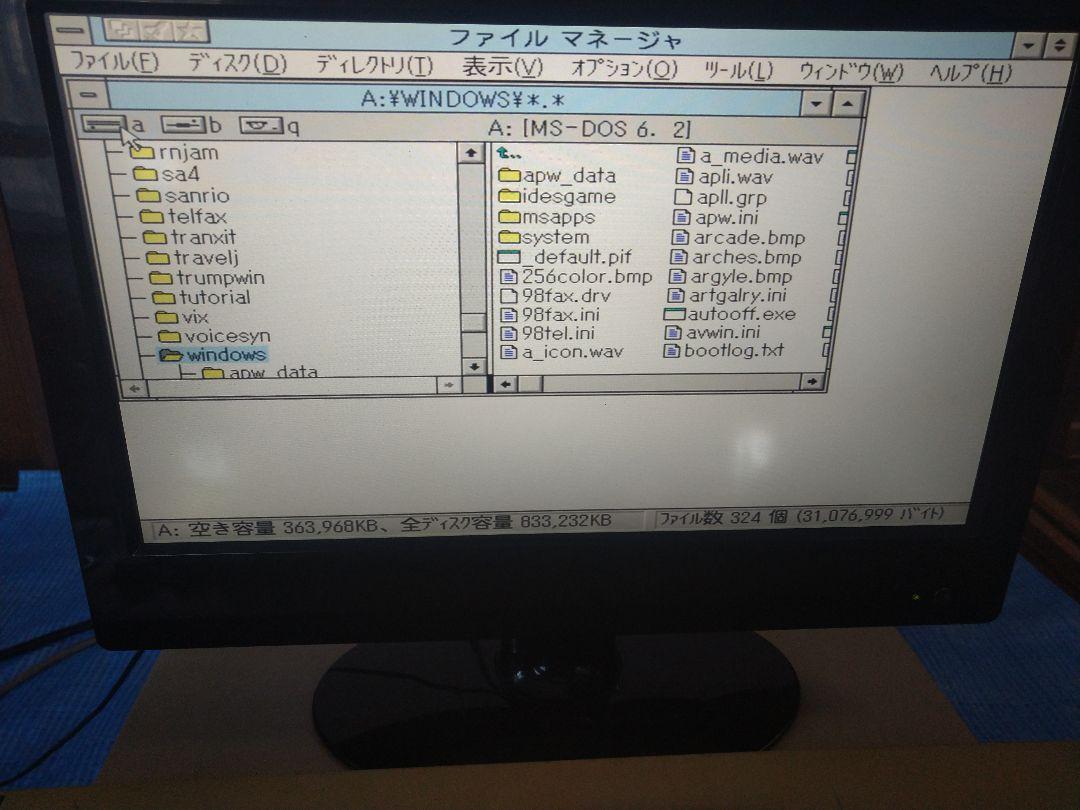Click the file list horizontal scroll thumb
This screenshot has width=1080, height=810.
click(530, 384)
